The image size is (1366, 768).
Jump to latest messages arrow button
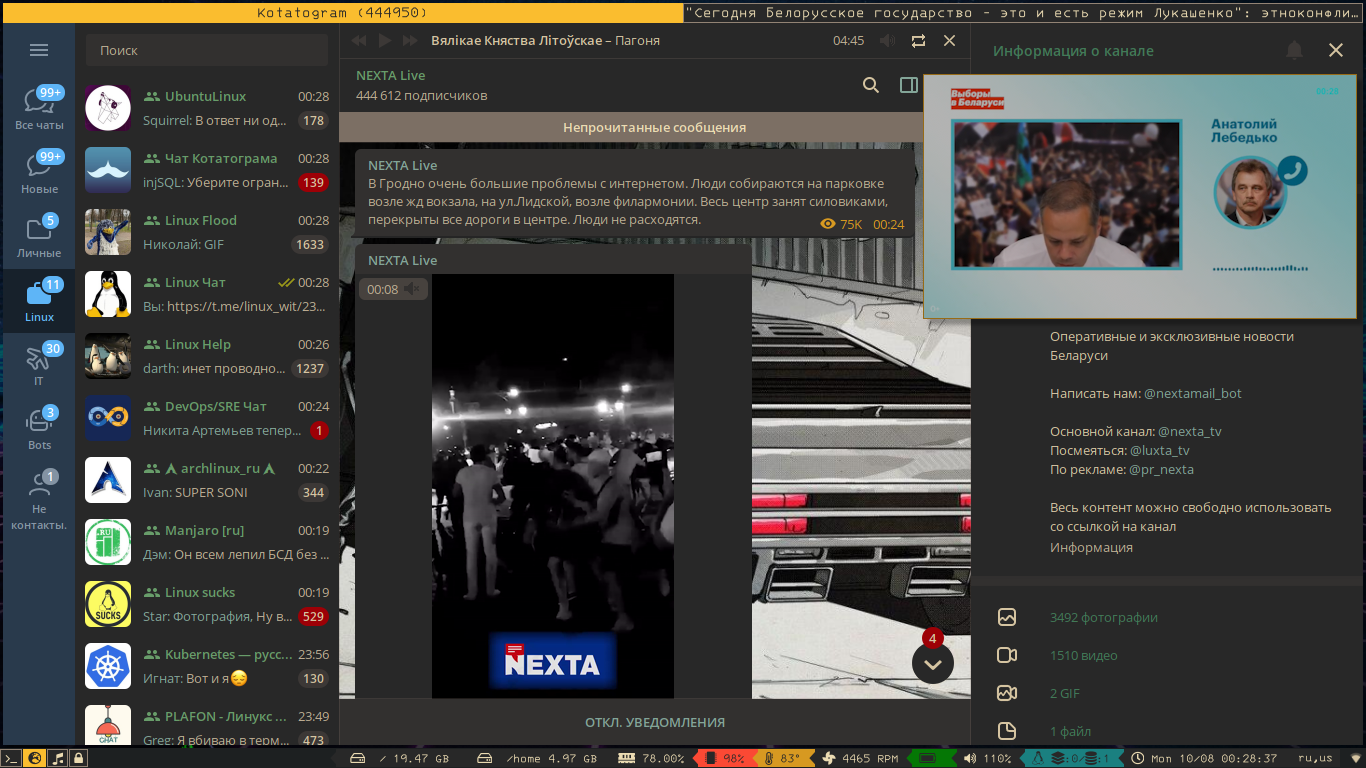933,663
